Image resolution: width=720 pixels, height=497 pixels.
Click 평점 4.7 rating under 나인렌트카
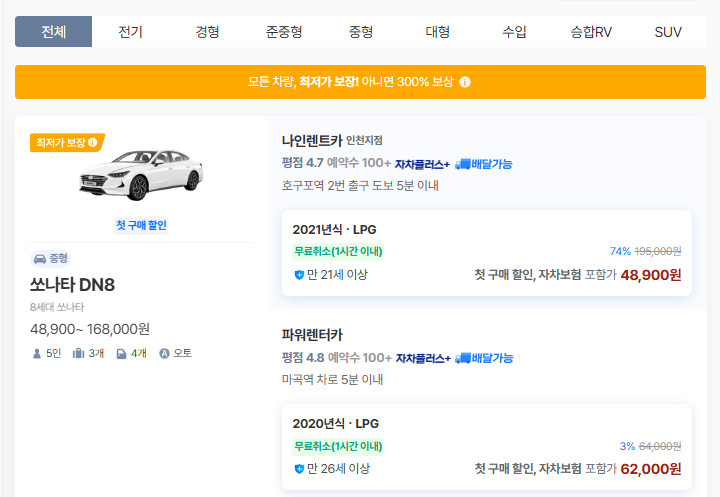coord(302,163)
